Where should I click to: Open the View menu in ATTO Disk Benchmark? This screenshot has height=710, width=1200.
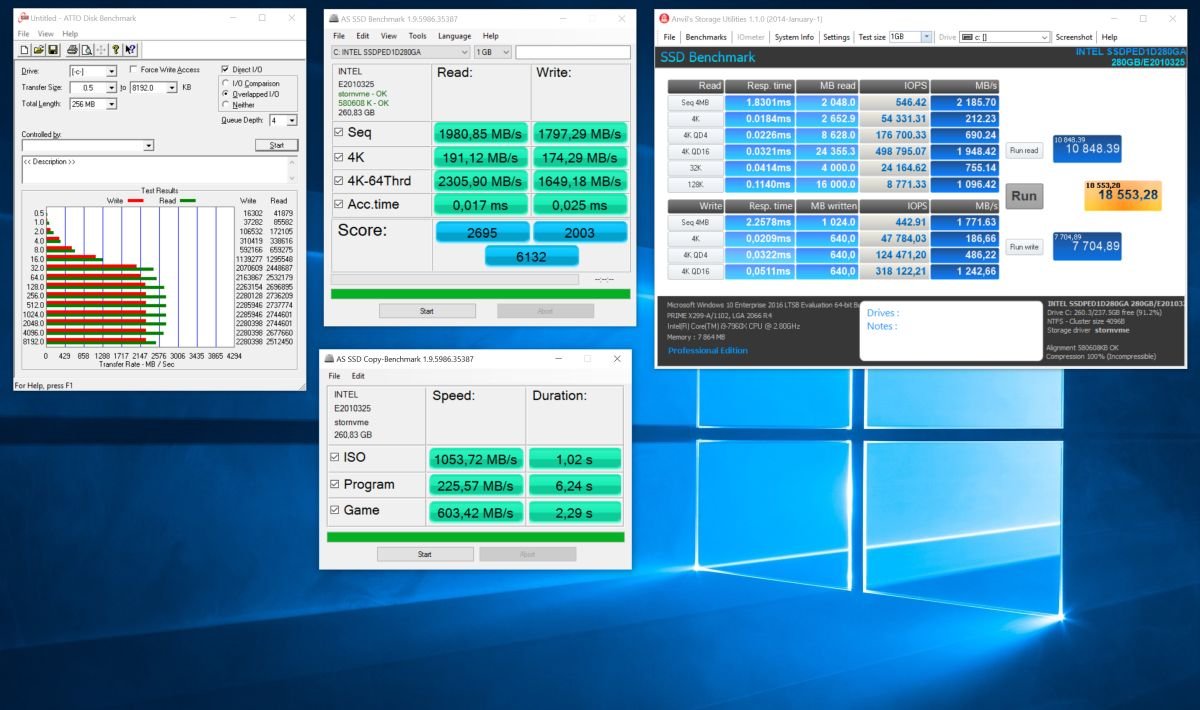(x=46, y=34)
